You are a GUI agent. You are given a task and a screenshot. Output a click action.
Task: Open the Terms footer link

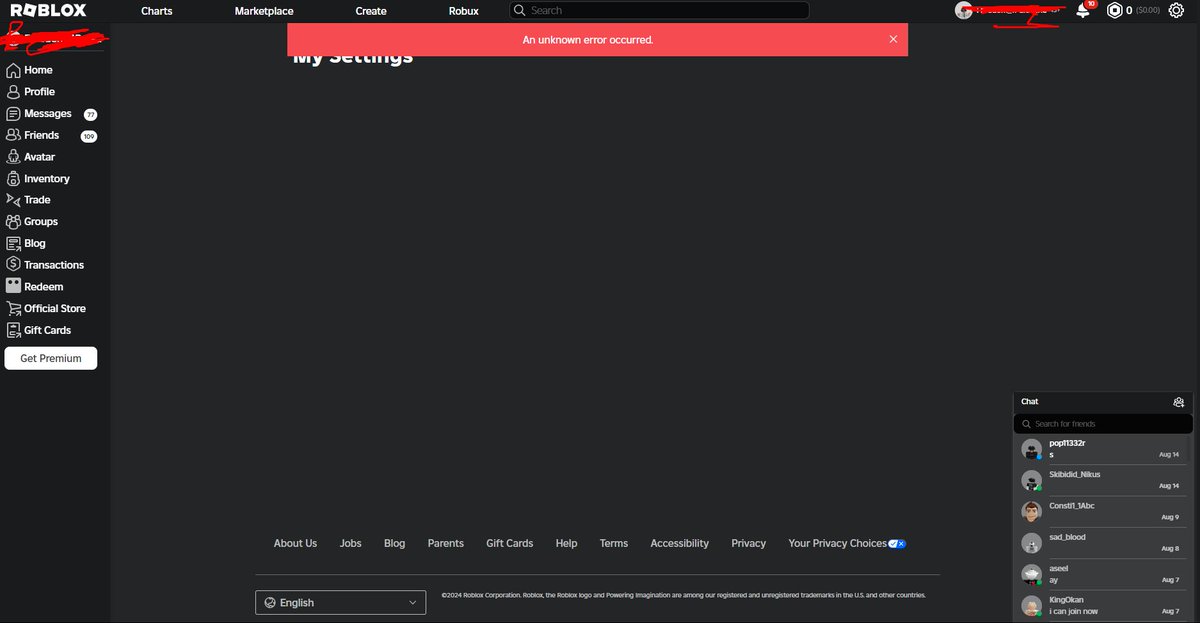[614, 543]
